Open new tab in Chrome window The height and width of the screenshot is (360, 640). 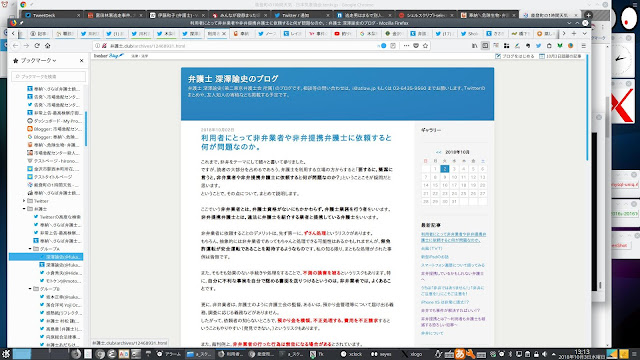click(588, 15)
